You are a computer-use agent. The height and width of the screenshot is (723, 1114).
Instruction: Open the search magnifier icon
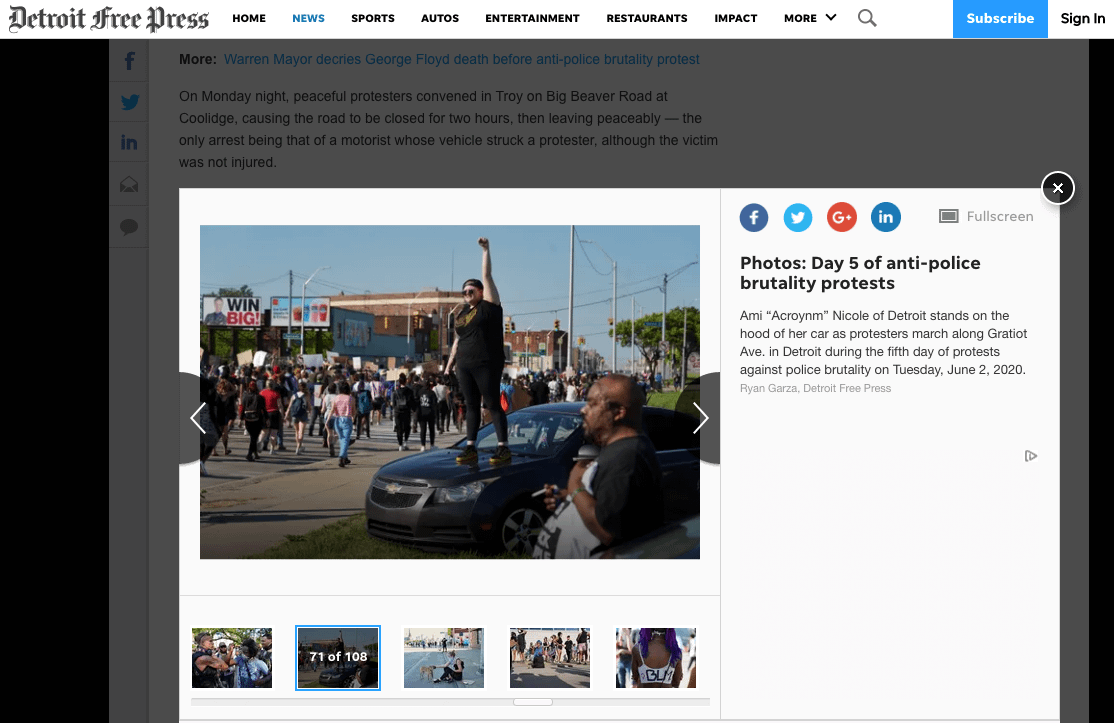[867, 18]
